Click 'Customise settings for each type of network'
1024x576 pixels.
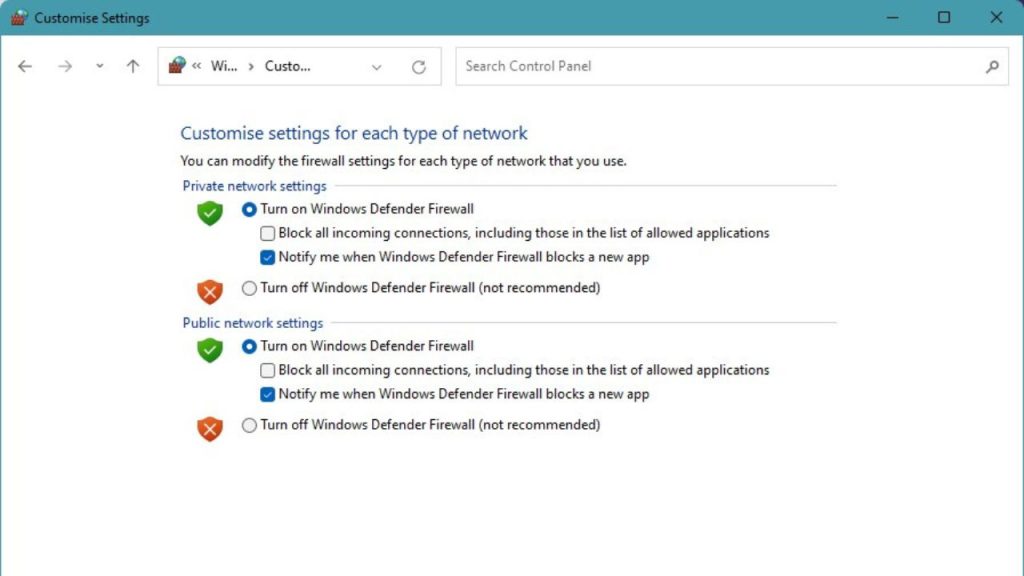353,133
